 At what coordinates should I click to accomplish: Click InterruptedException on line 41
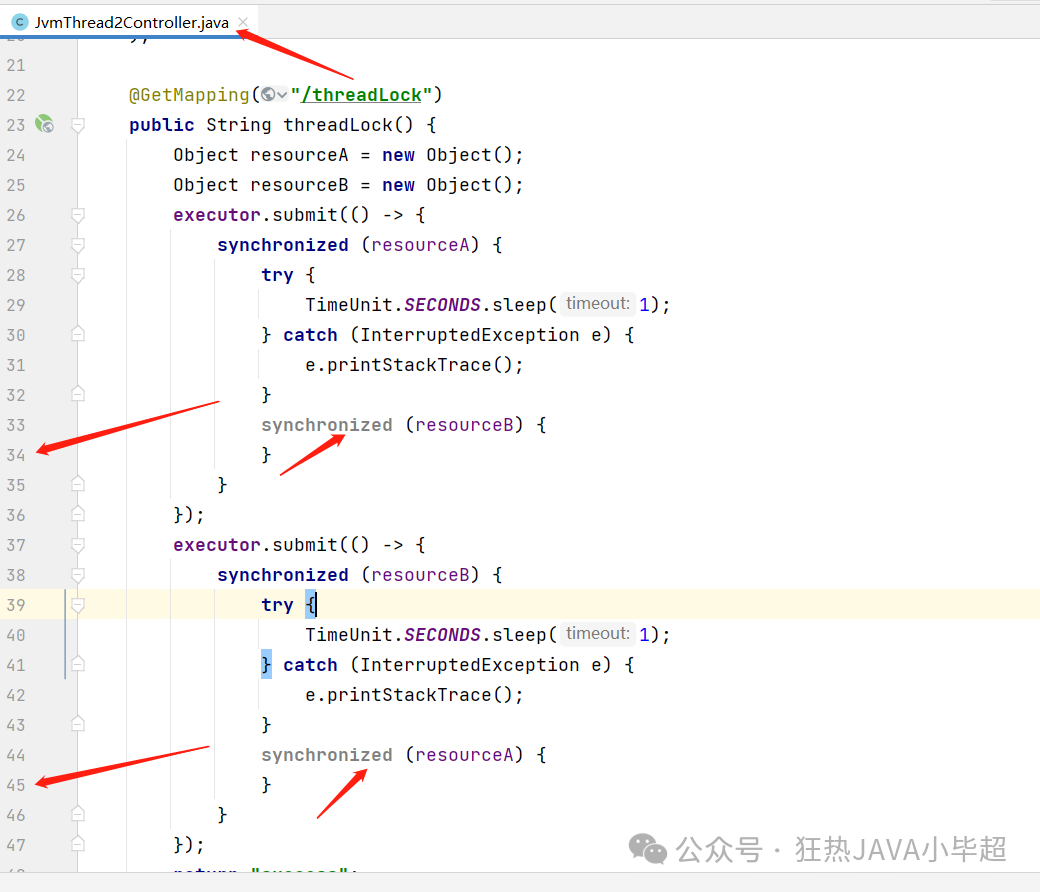click(x=470, y=665)
